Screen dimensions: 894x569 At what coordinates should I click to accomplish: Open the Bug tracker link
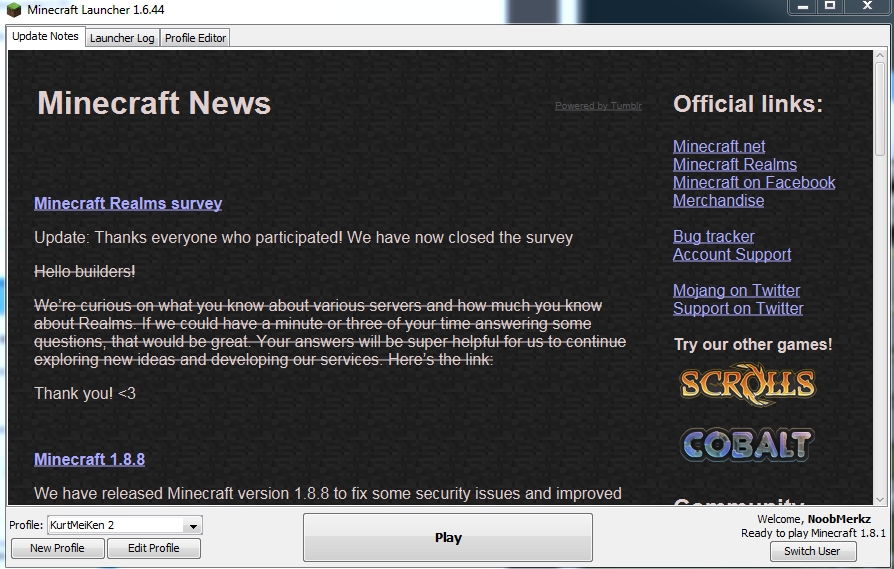pyautogui.click(x=713, y=237)
